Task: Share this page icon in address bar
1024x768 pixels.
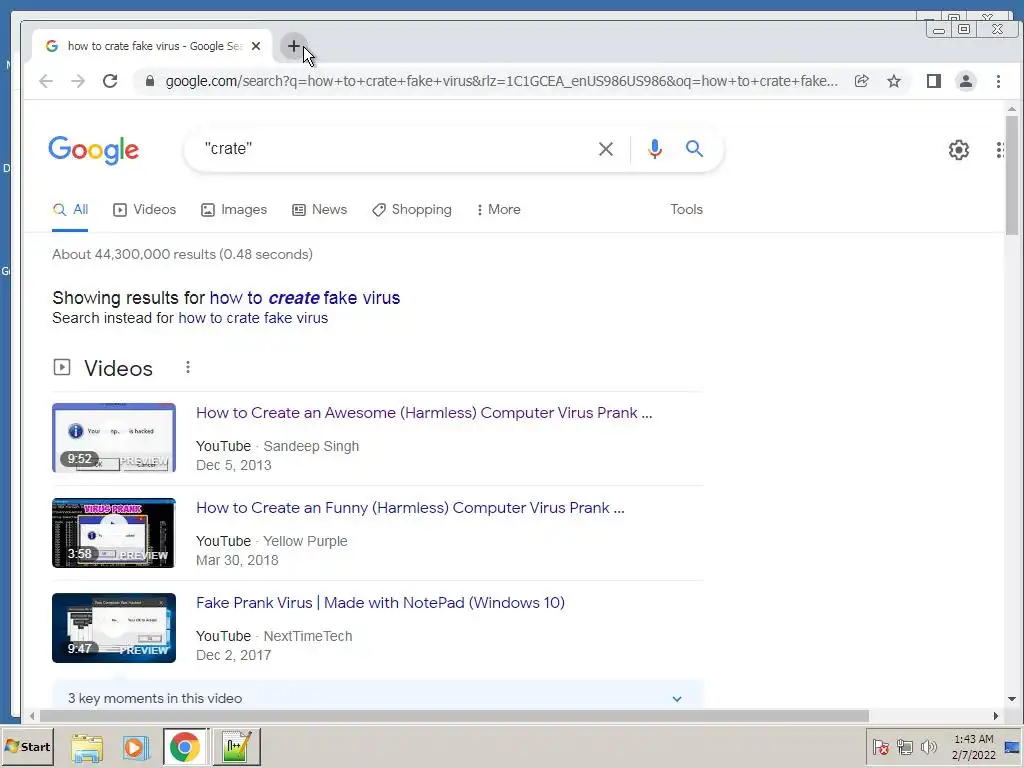Action: (861, 81)
